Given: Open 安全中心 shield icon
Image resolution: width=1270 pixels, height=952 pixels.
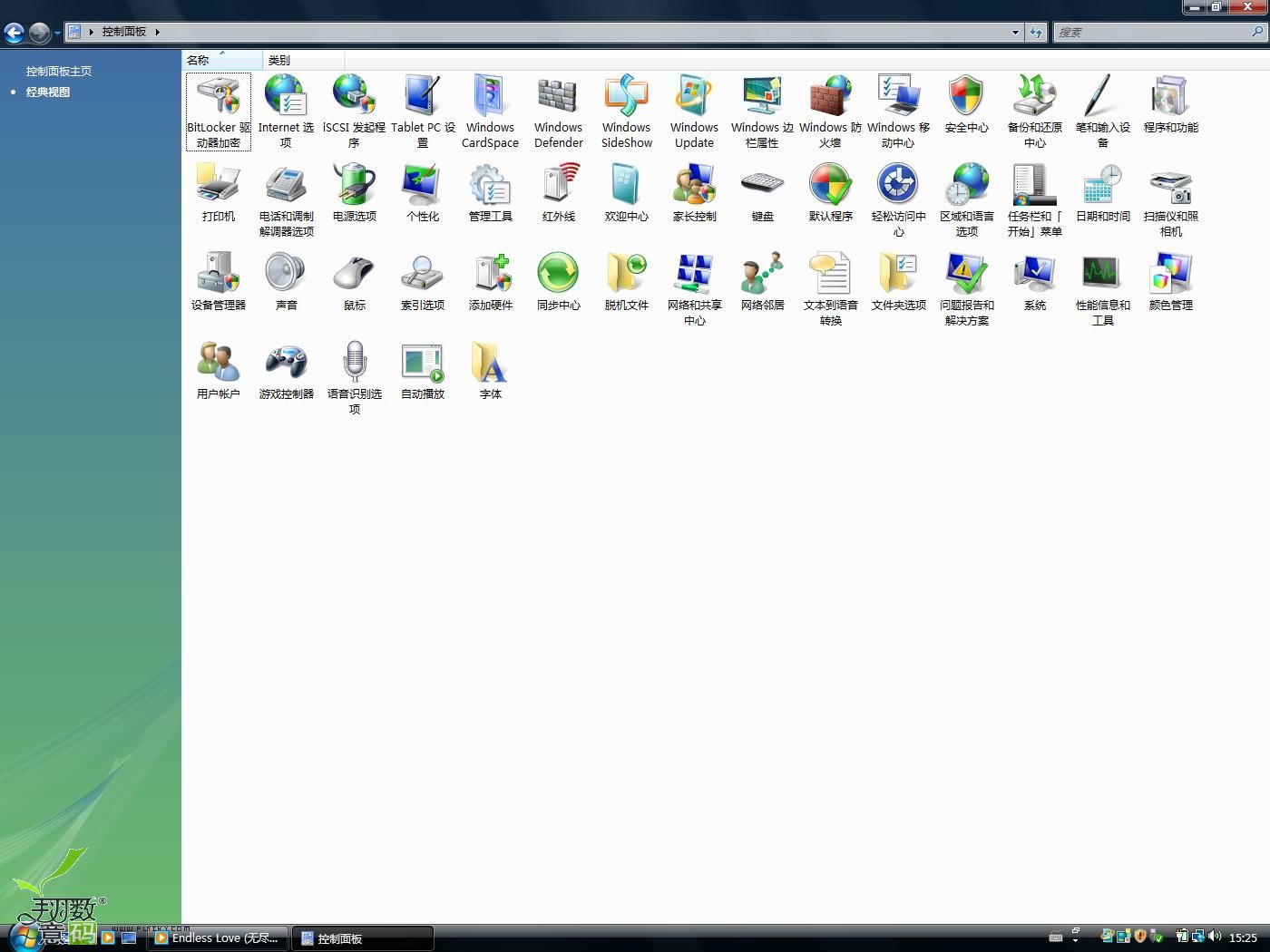Looking at the screenshot, I should coord(967,97).
